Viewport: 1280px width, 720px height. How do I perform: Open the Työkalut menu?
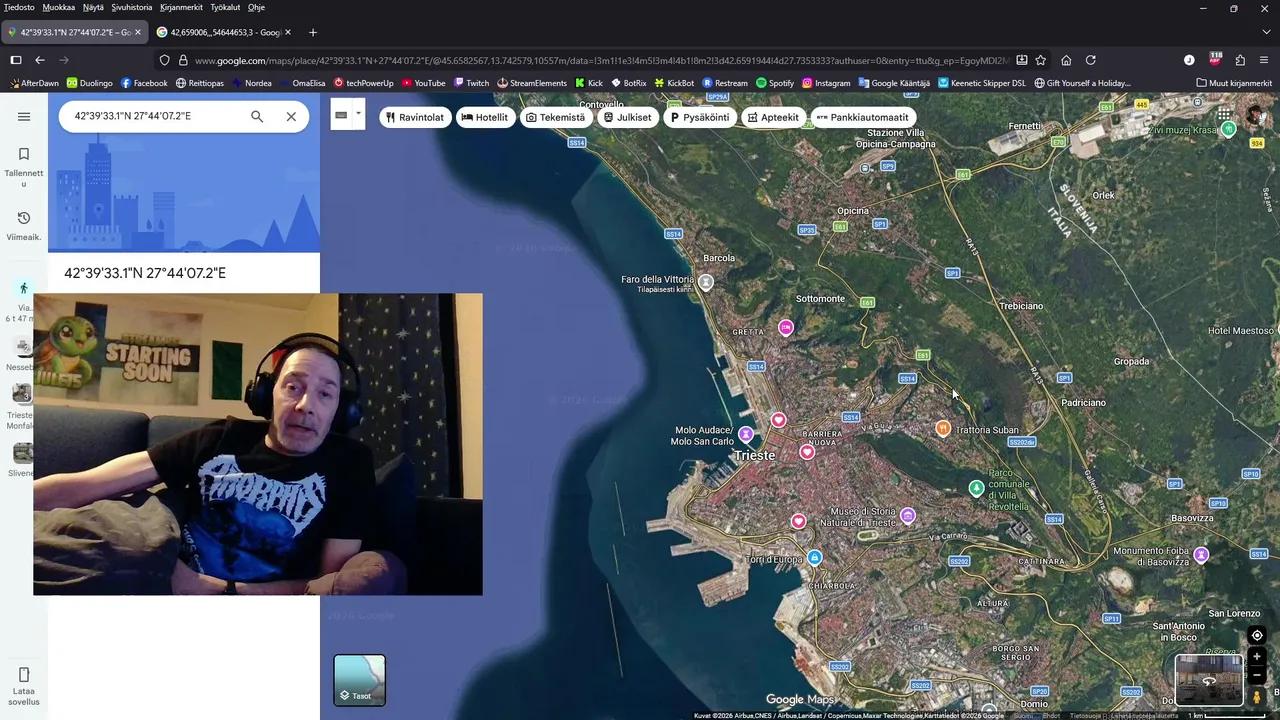(225, 7)
